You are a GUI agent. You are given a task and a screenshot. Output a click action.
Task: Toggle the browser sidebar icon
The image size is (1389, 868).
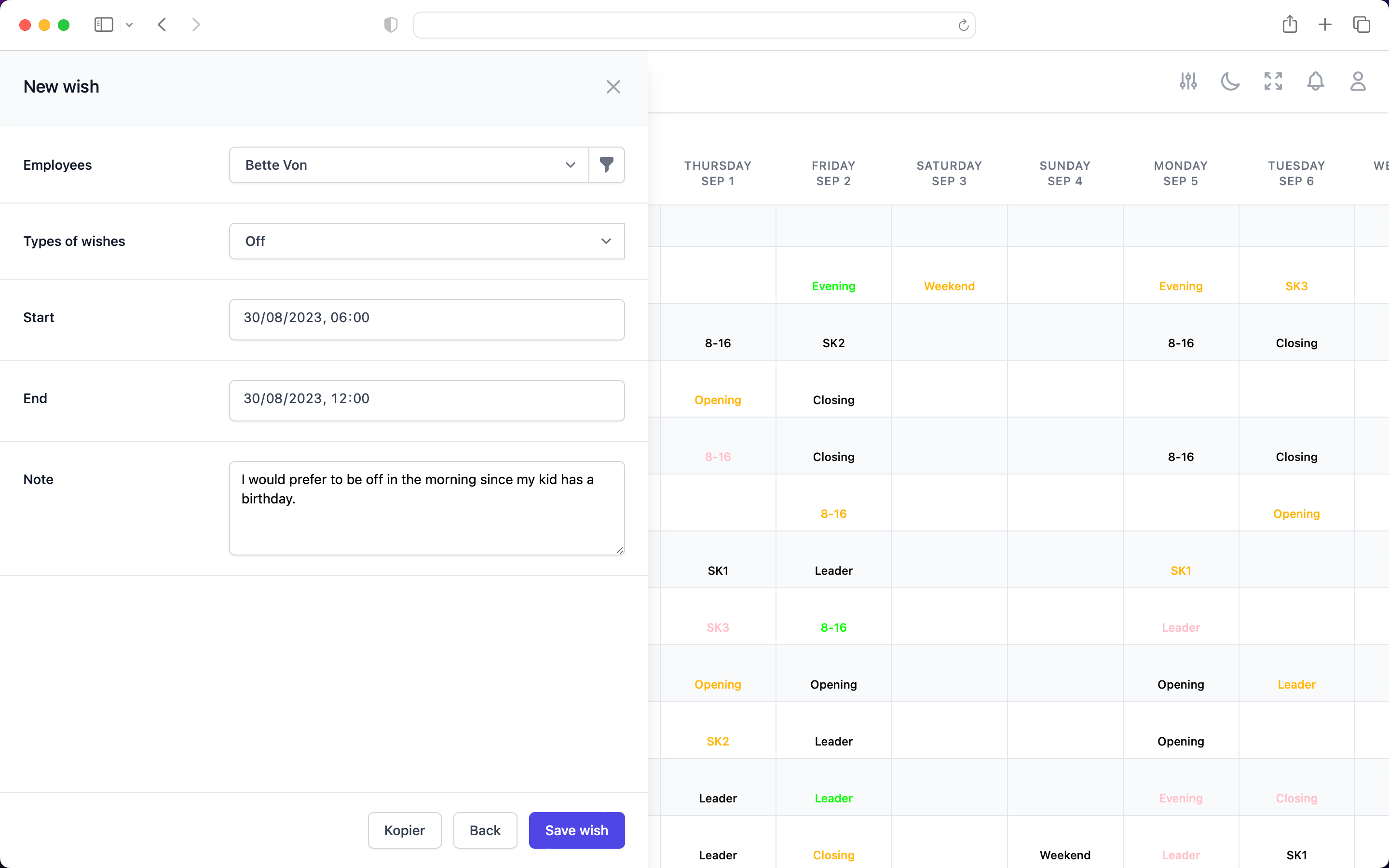[103, 25]
